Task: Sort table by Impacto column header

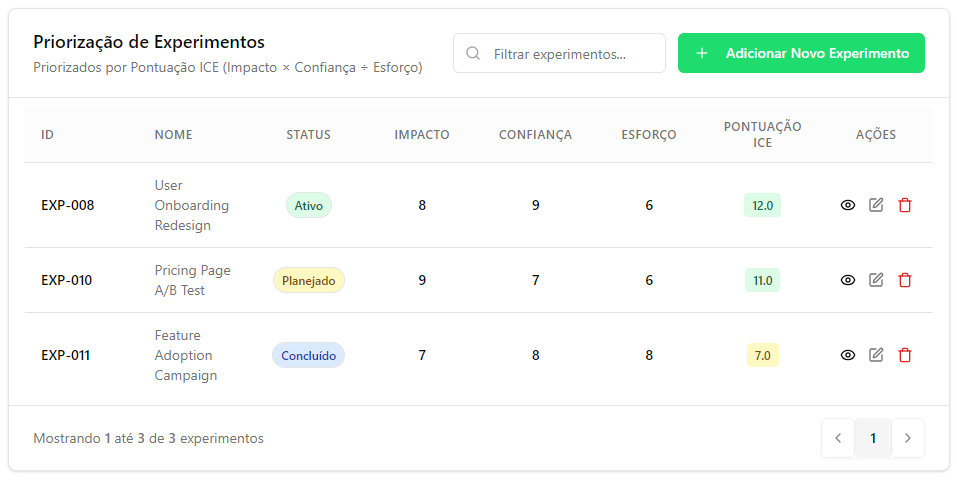Action: (422, 134)
